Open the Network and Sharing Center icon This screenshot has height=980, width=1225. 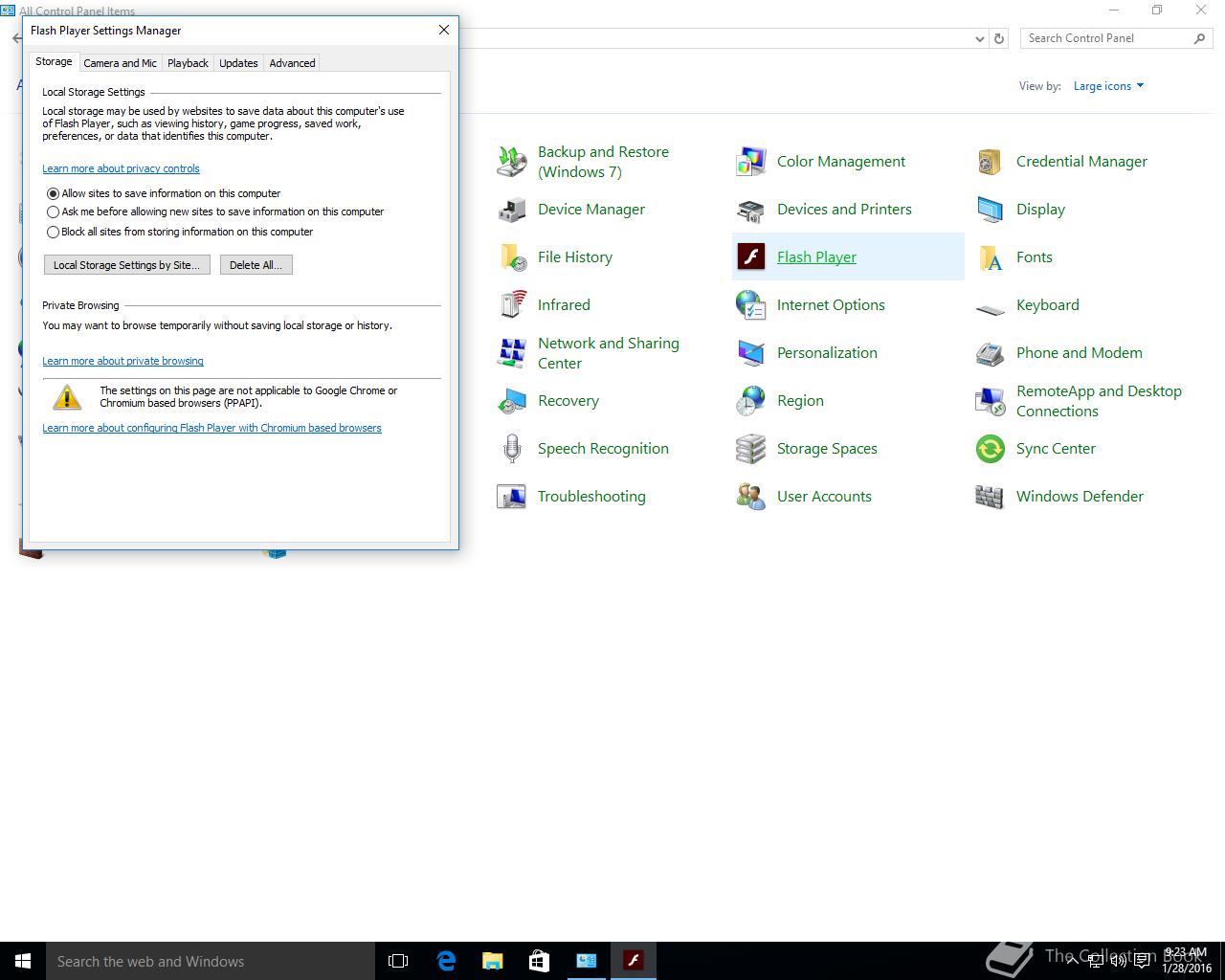pos(512,353)
